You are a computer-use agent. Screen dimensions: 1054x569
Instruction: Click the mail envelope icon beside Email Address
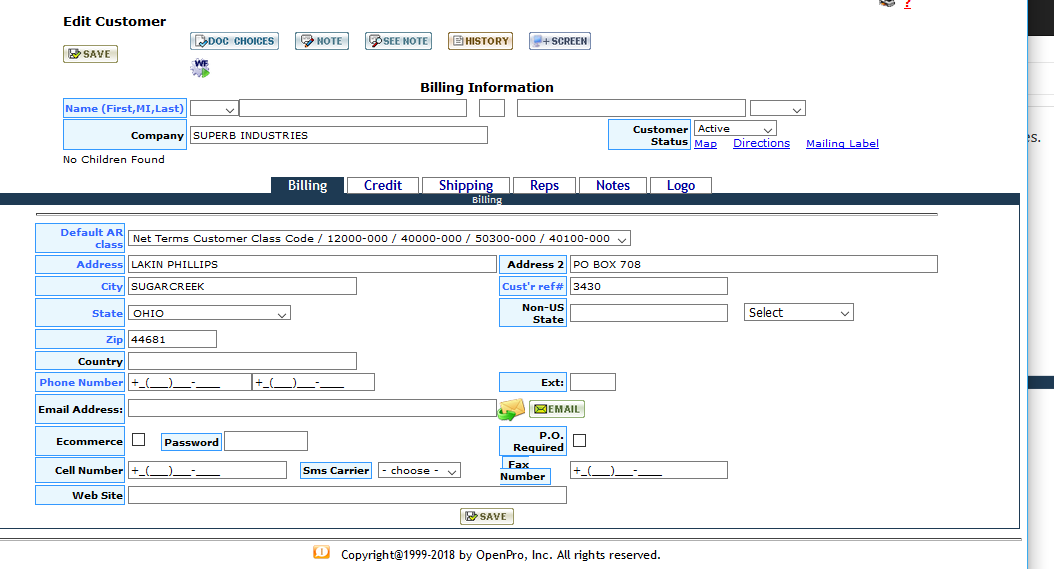[511, 409]
